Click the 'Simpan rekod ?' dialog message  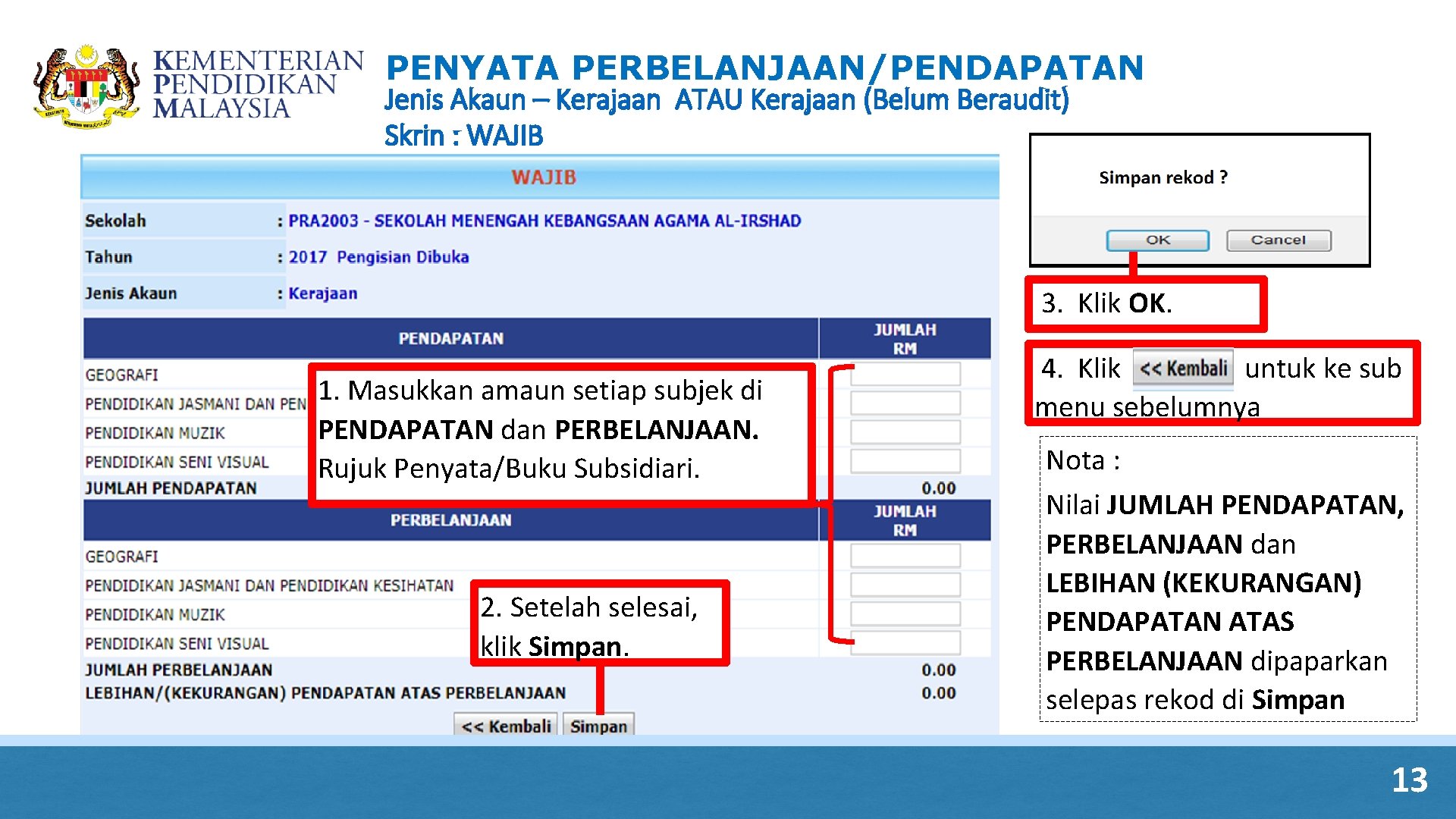point(1163,177)
